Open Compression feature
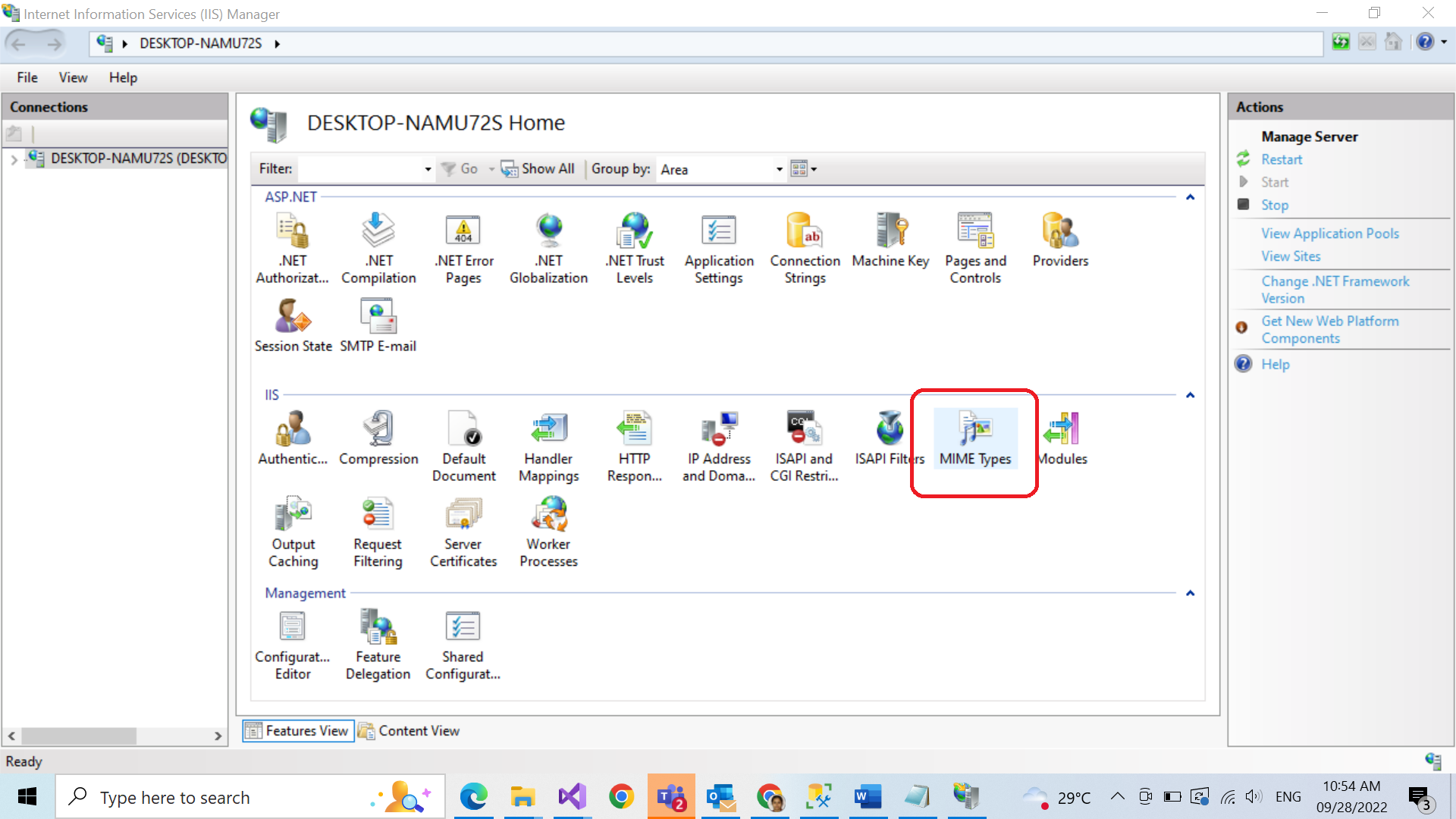Screen dimensions: 1456x819 coord(378,438)
